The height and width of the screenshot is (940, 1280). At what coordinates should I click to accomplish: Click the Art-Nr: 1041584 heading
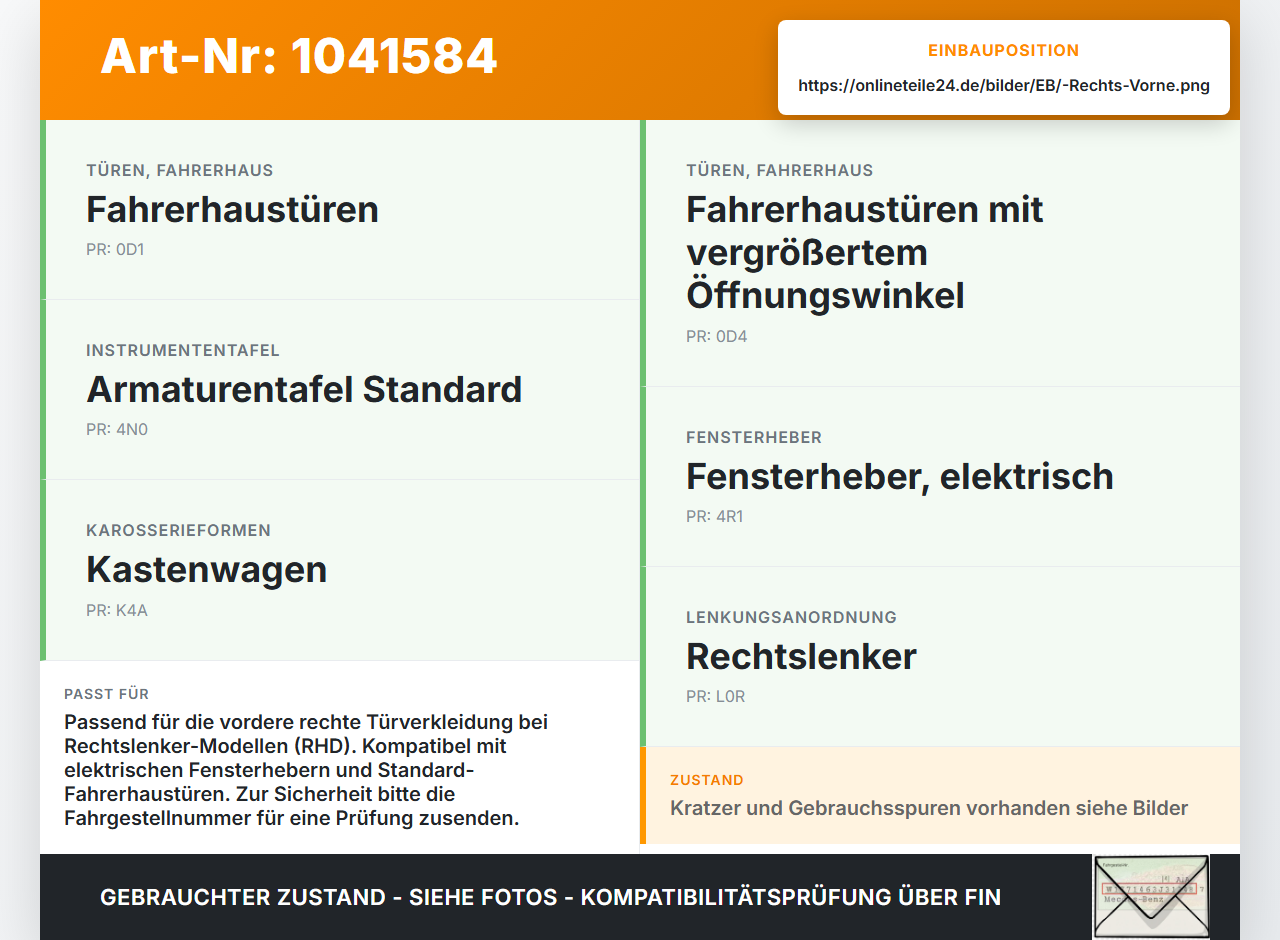(298, 56)
